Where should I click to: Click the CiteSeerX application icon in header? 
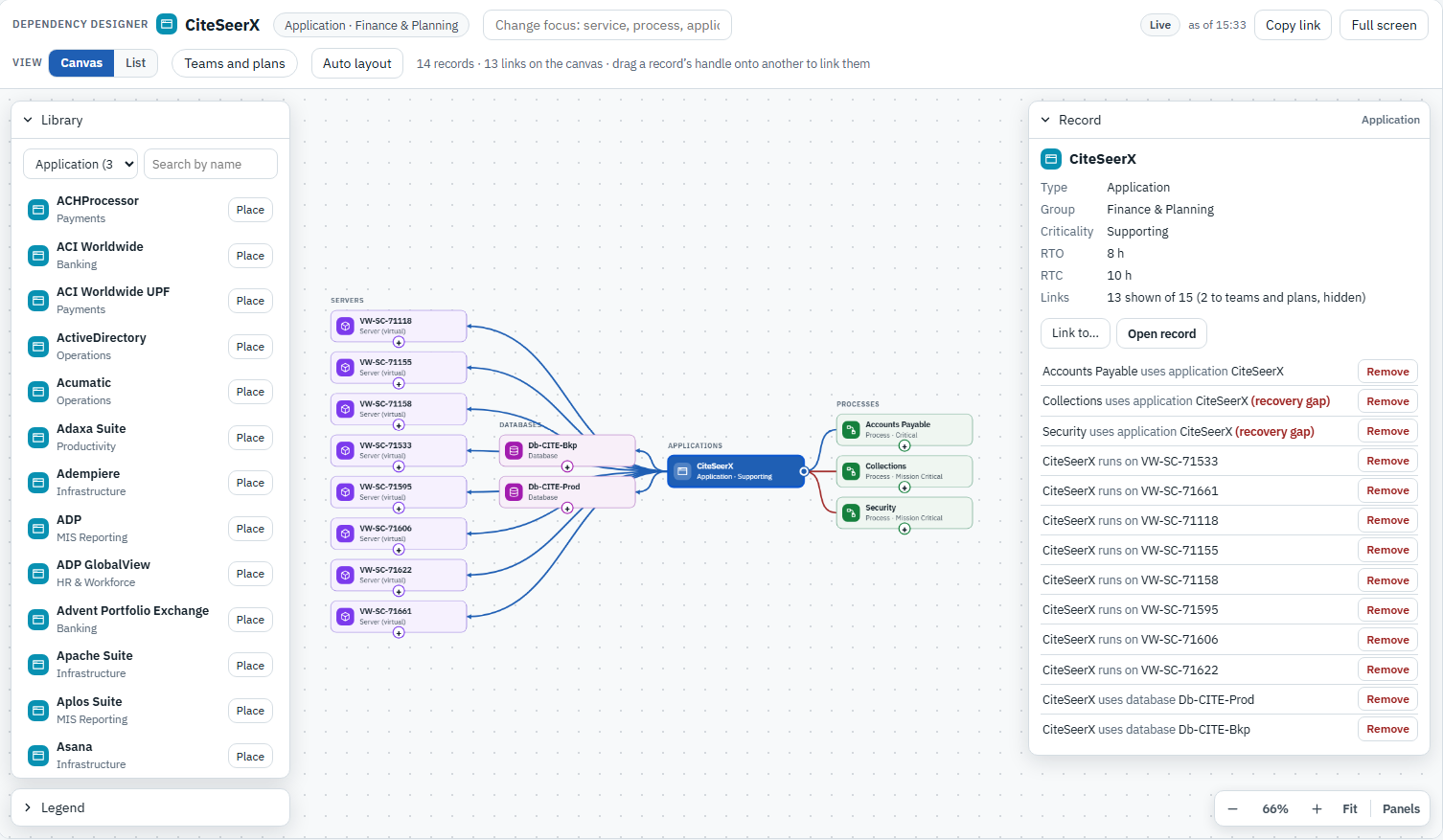click(167, 25)
